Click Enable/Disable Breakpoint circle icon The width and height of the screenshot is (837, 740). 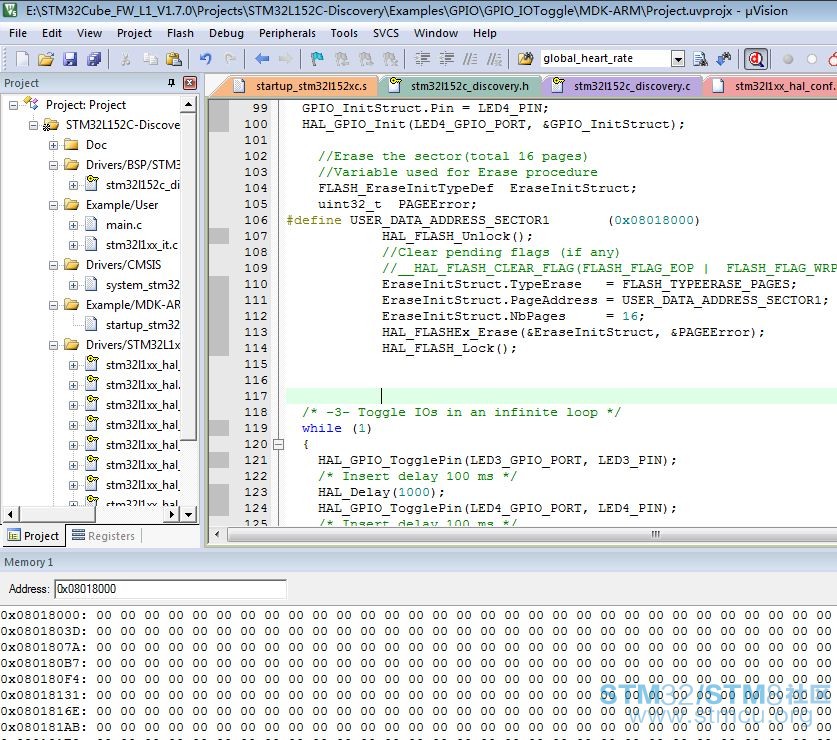(x=812, y=59)
